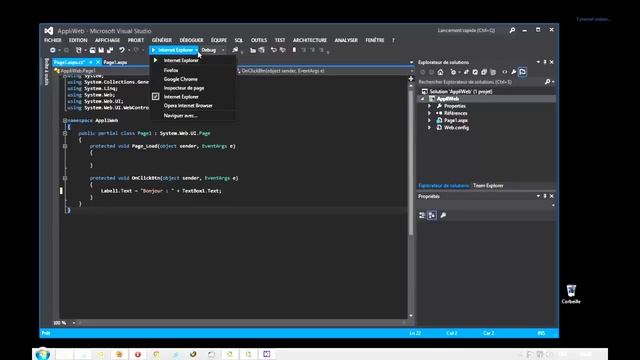
Task: Click the Internet Explorer run button
Action: (172, 50)
